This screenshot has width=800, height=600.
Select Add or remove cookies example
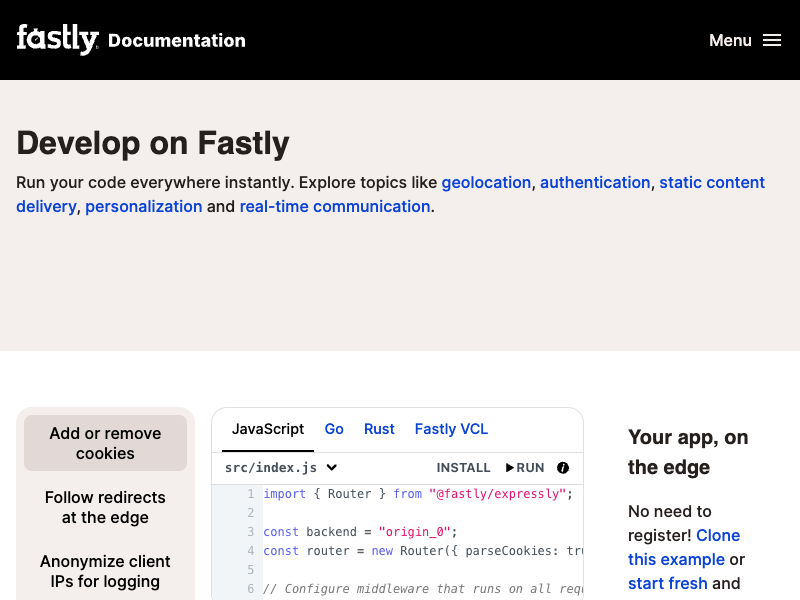[105, 443]
